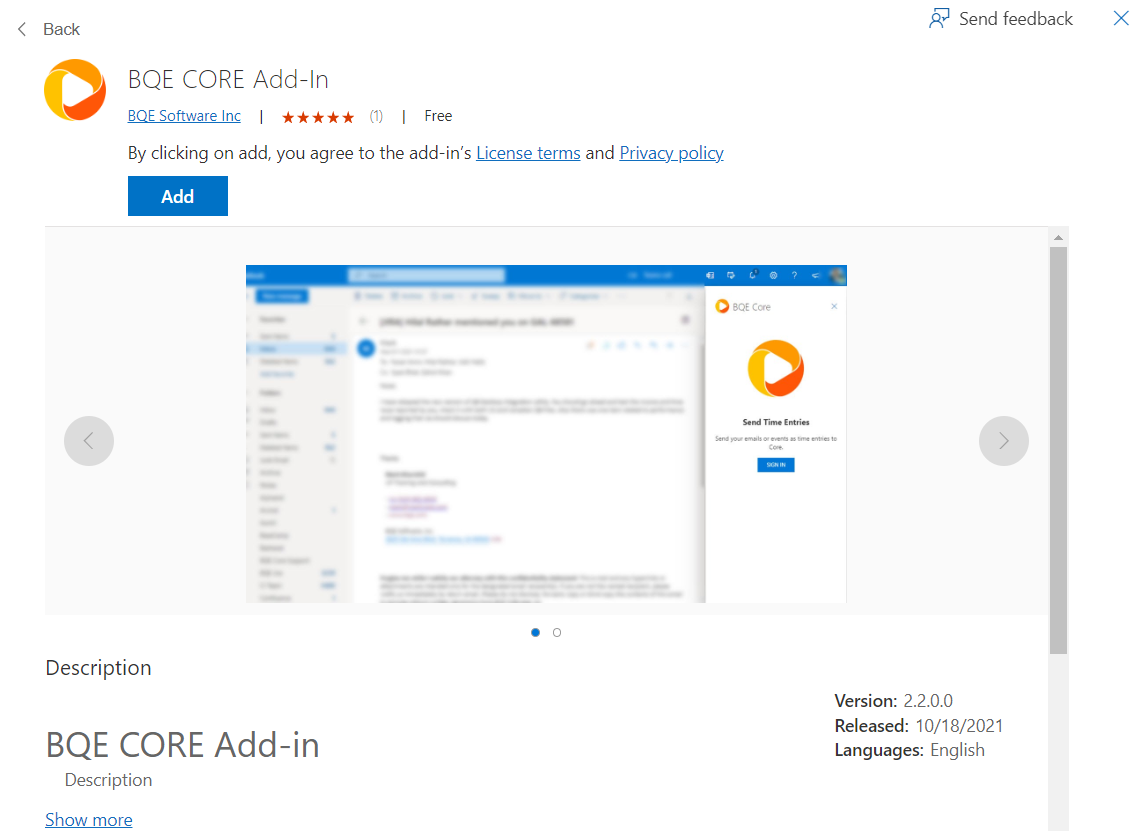This screenshot has width=1132, height=831.
Task: Select the first carousel page dot
Action: click(x=535, y=632)
